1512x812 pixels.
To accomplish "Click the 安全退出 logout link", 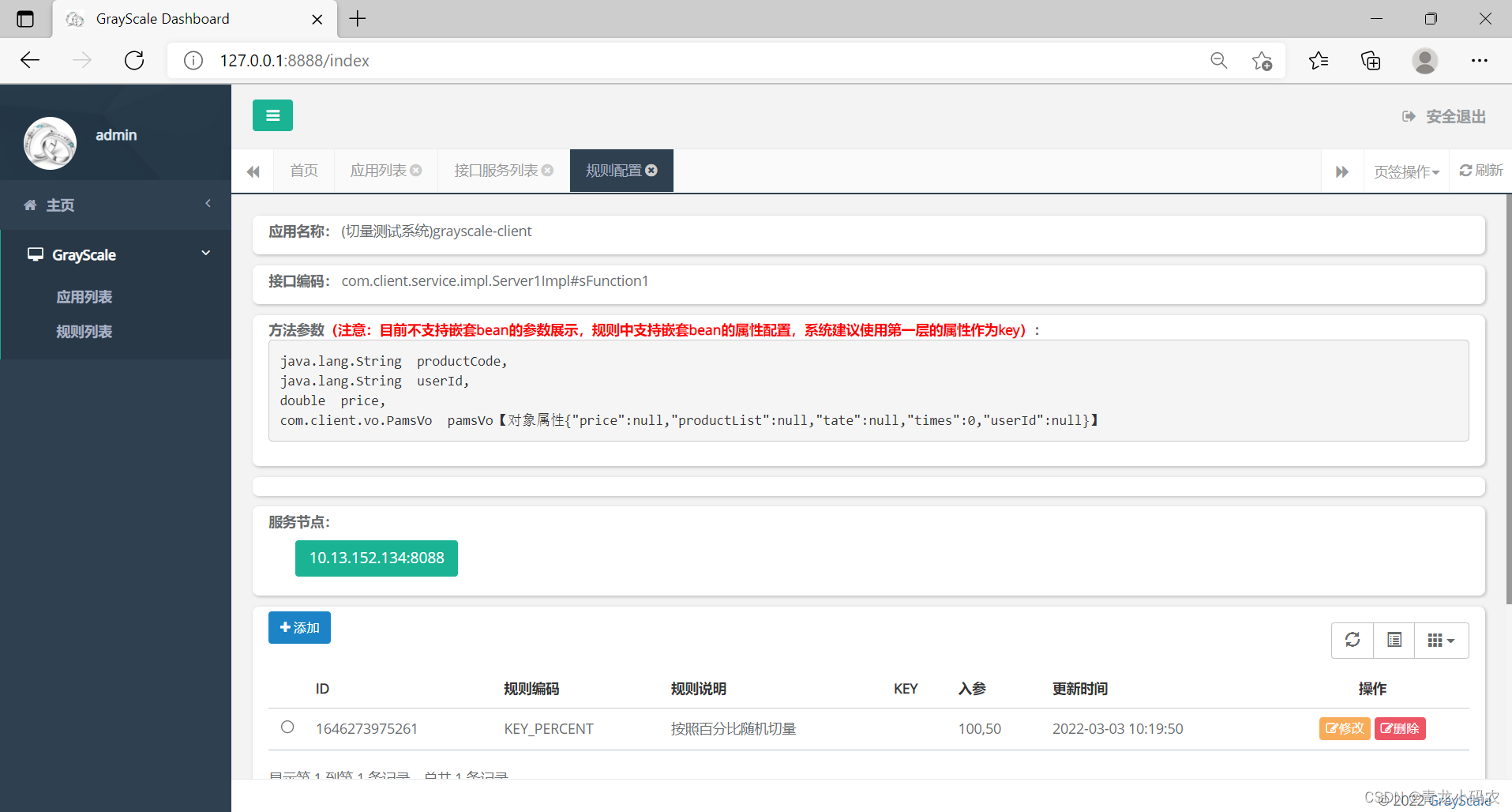I will [x=1444, y=117].
